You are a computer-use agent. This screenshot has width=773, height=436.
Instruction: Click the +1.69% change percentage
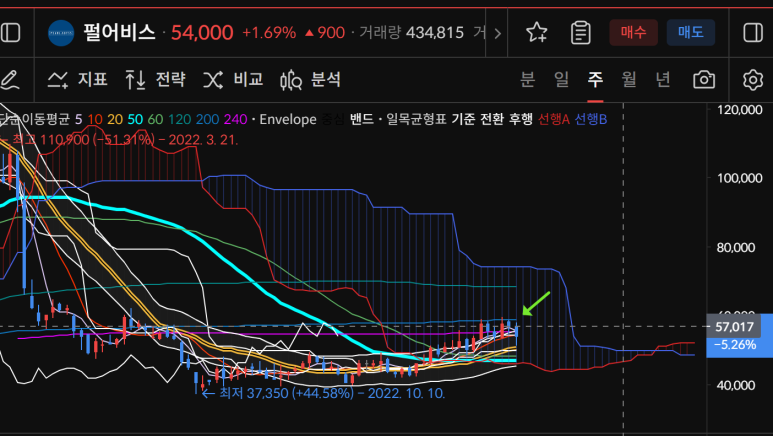point(269,33)
